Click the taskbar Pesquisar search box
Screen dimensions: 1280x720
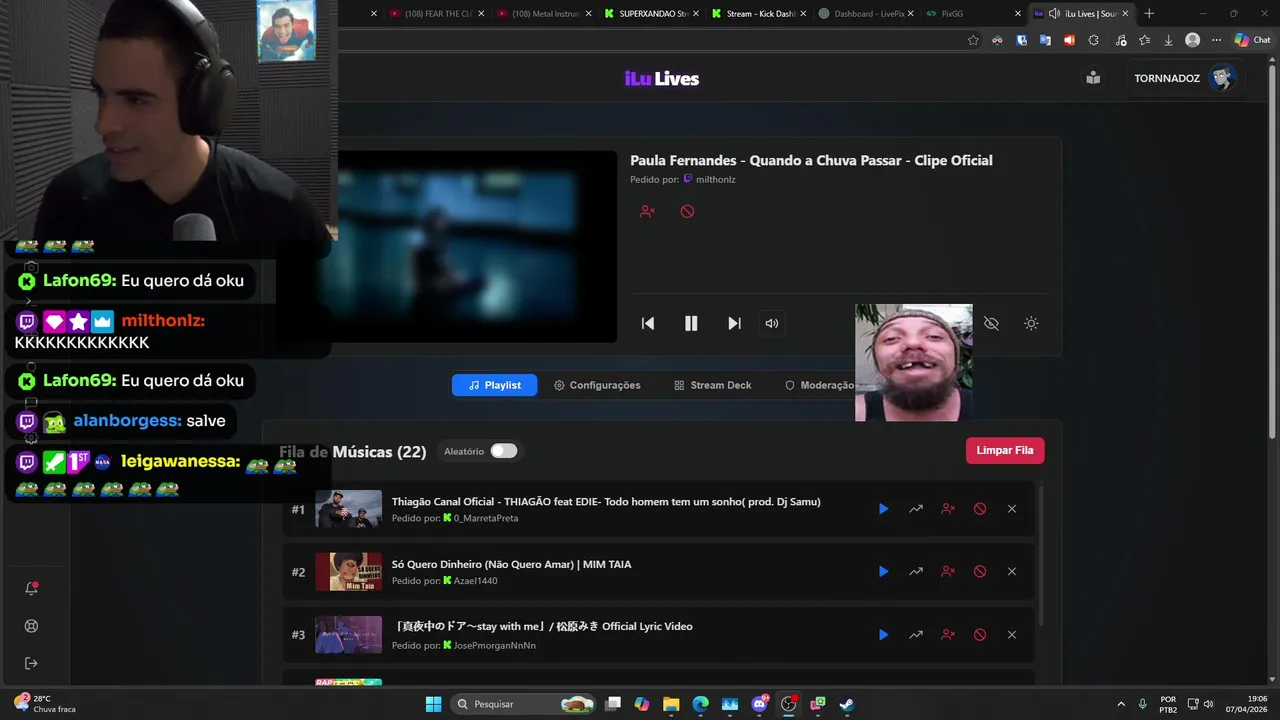(x=525, y=704)
